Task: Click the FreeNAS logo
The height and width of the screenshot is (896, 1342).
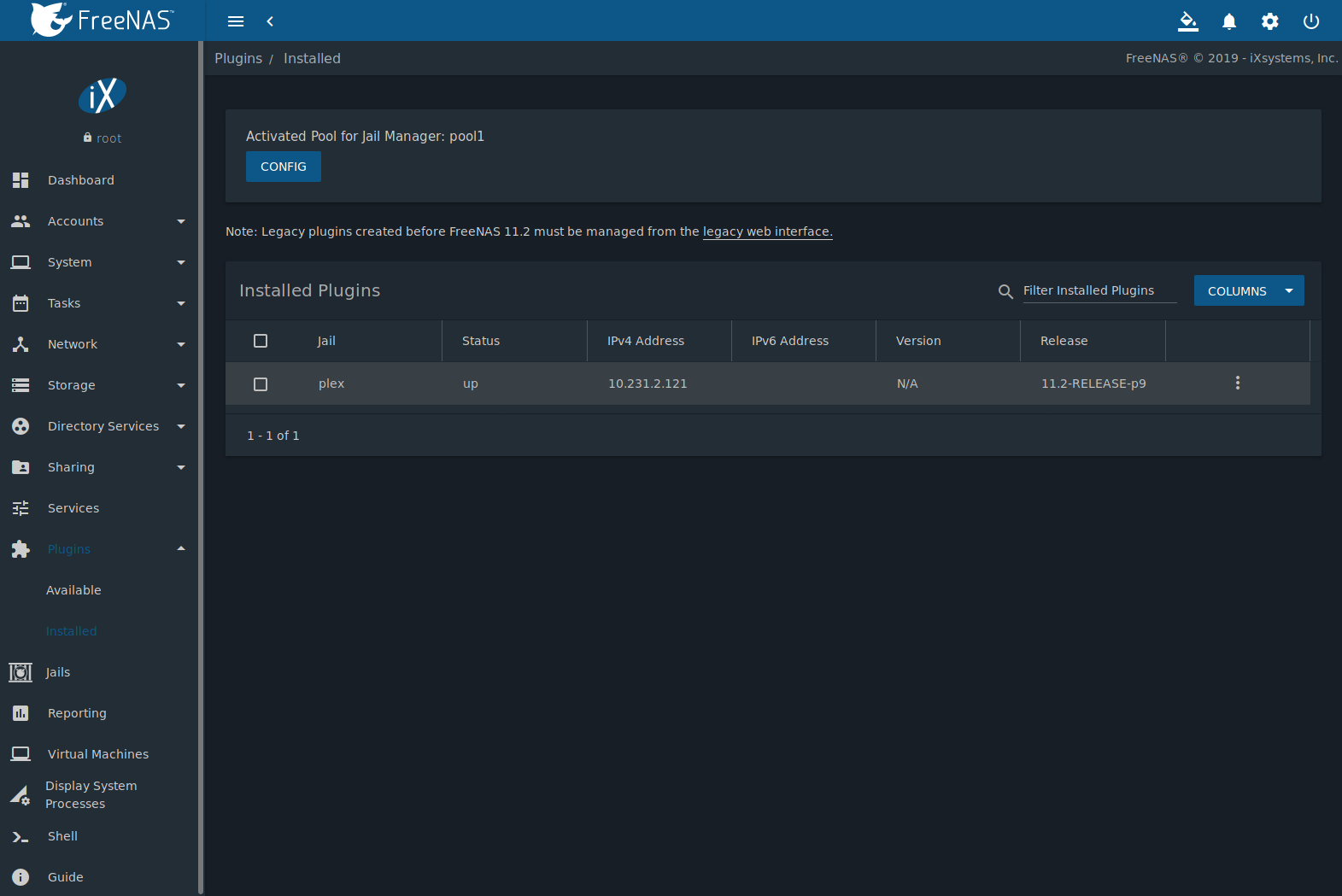Action: tap(103, 20)
